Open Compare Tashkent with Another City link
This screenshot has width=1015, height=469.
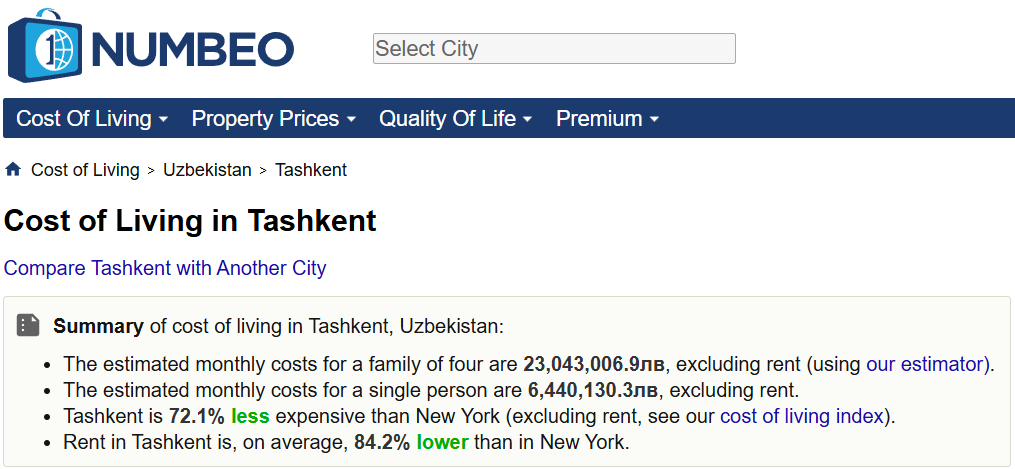[x=165, y=268]
